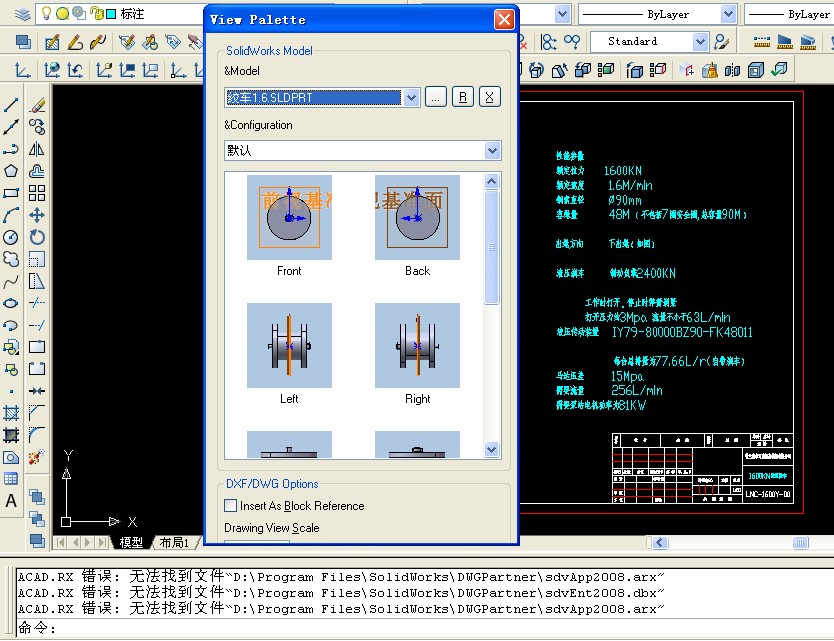Choose the Mirror modify tool

(x=37, y=149)
